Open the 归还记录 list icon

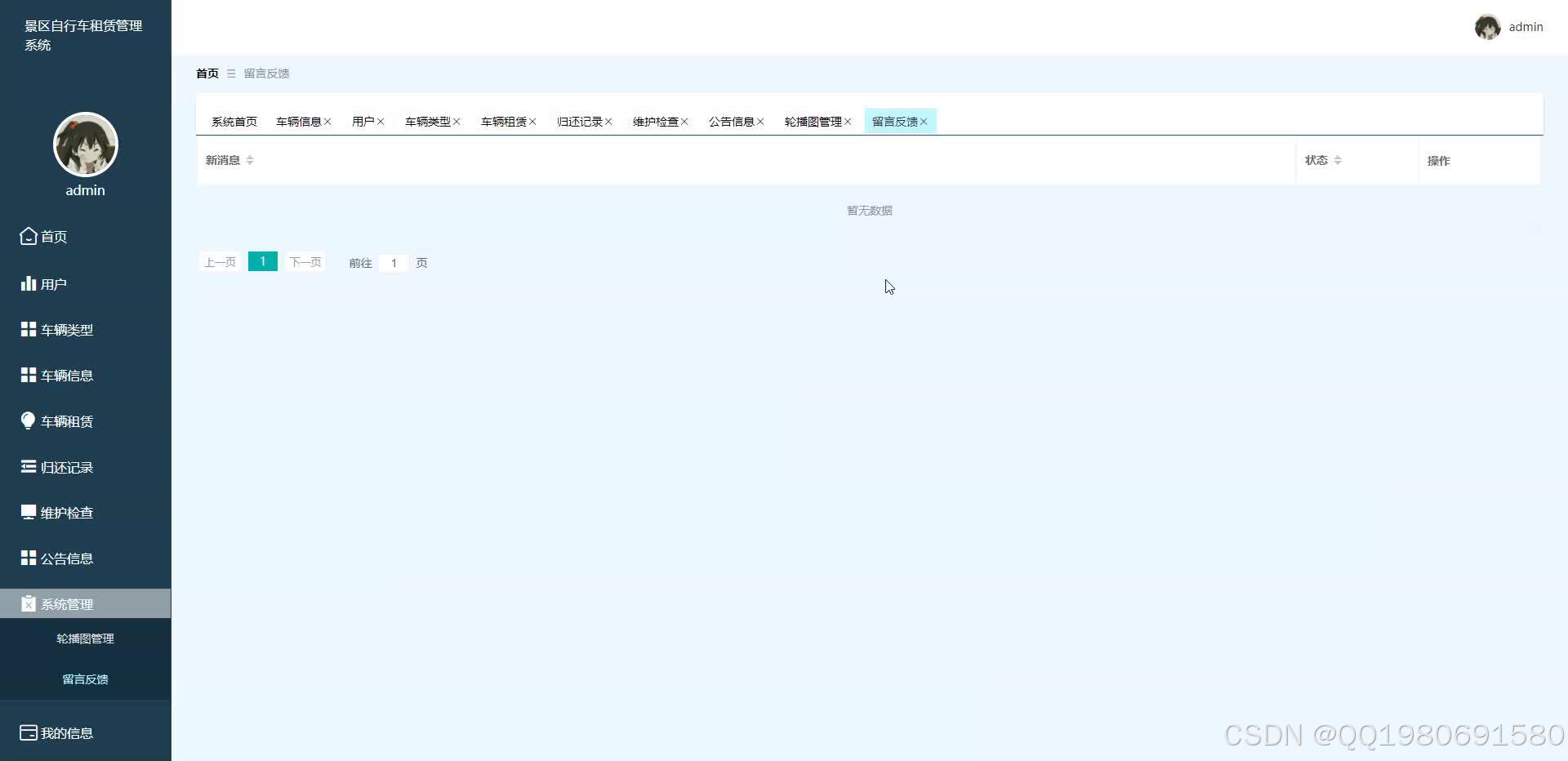click(x=27, y=466)
